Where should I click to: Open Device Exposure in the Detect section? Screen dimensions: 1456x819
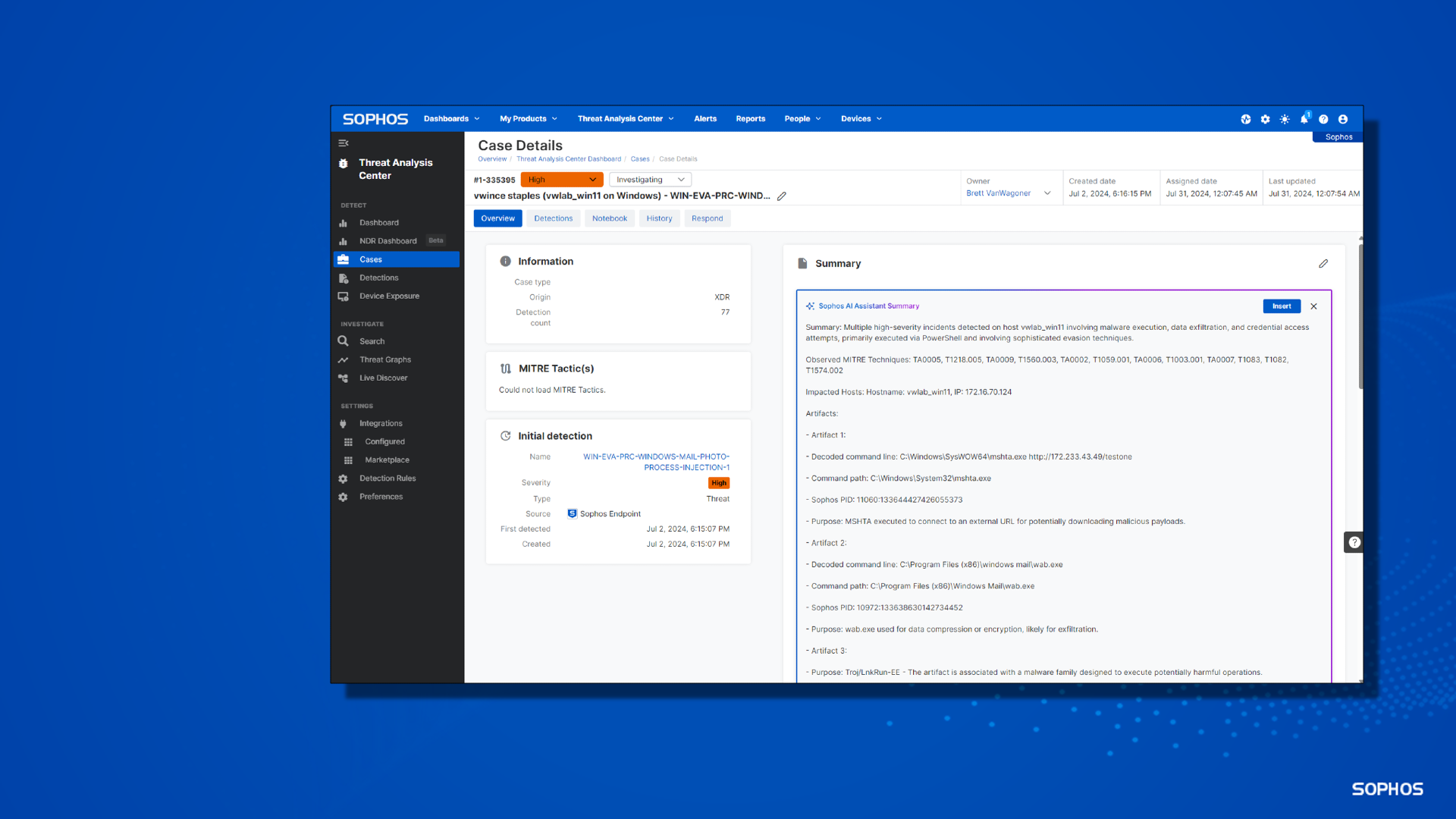(x=389, y=296)
